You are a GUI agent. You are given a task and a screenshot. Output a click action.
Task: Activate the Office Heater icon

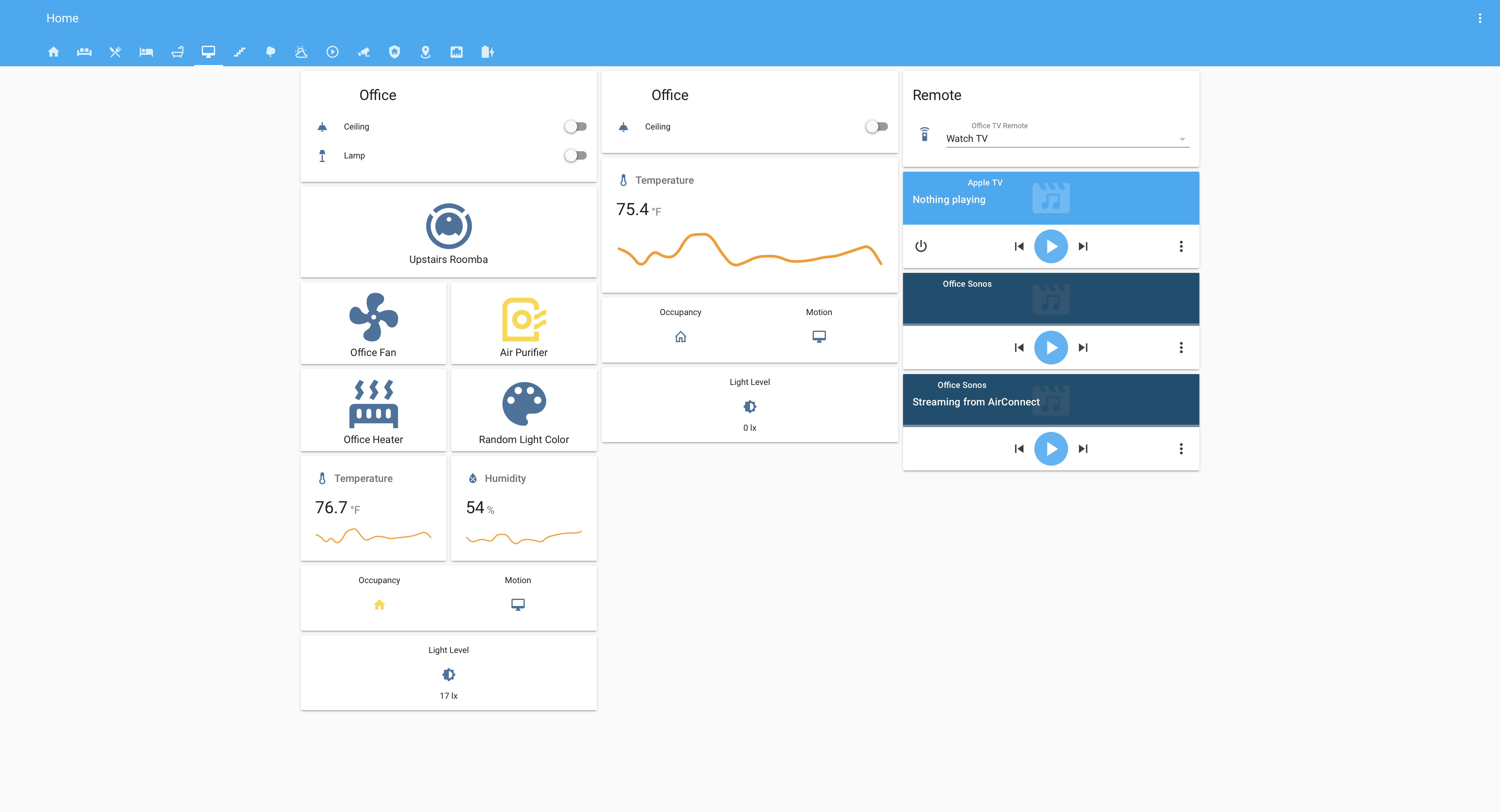[373, 404]
